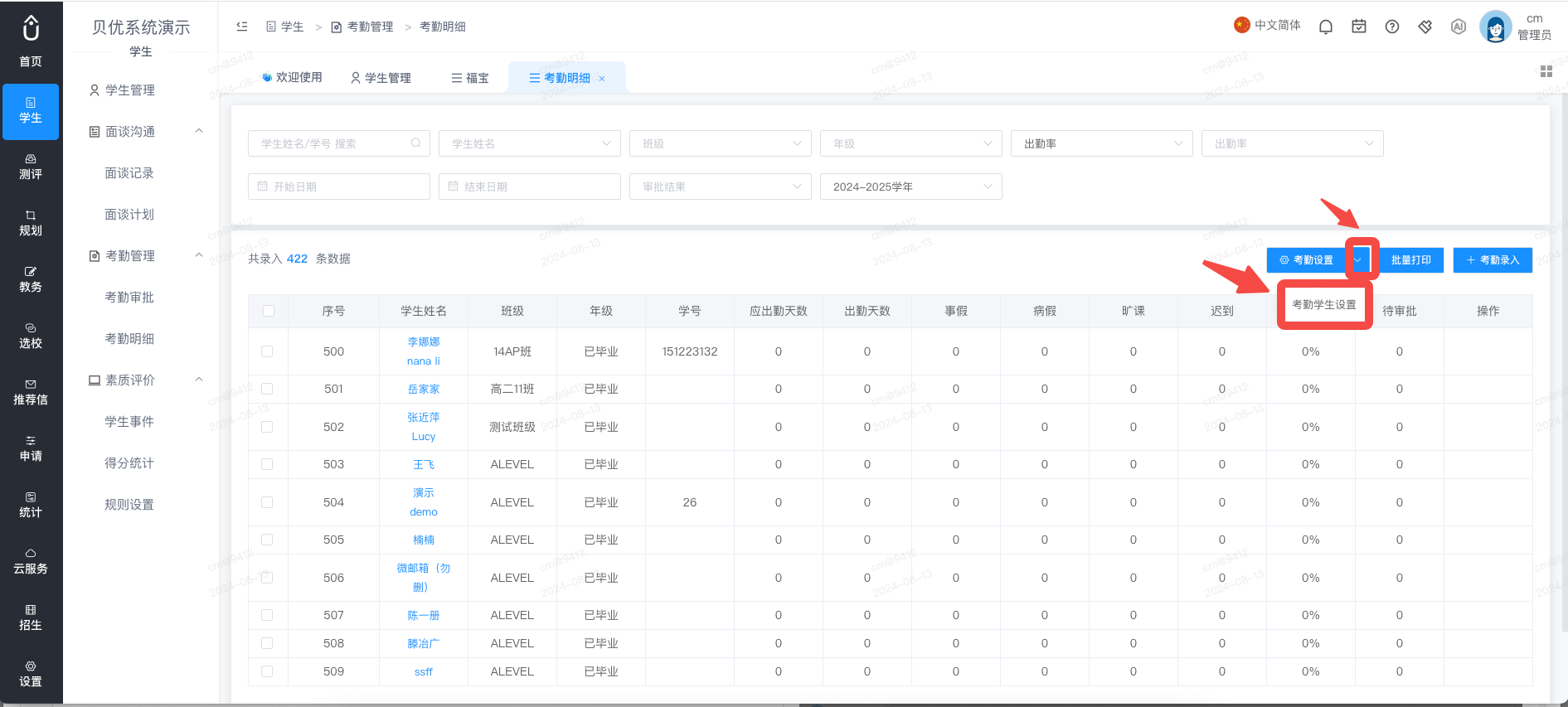Focus the 学生姓名/学号 search field
The image size is (1568, 707).
(x=339, y=143)
